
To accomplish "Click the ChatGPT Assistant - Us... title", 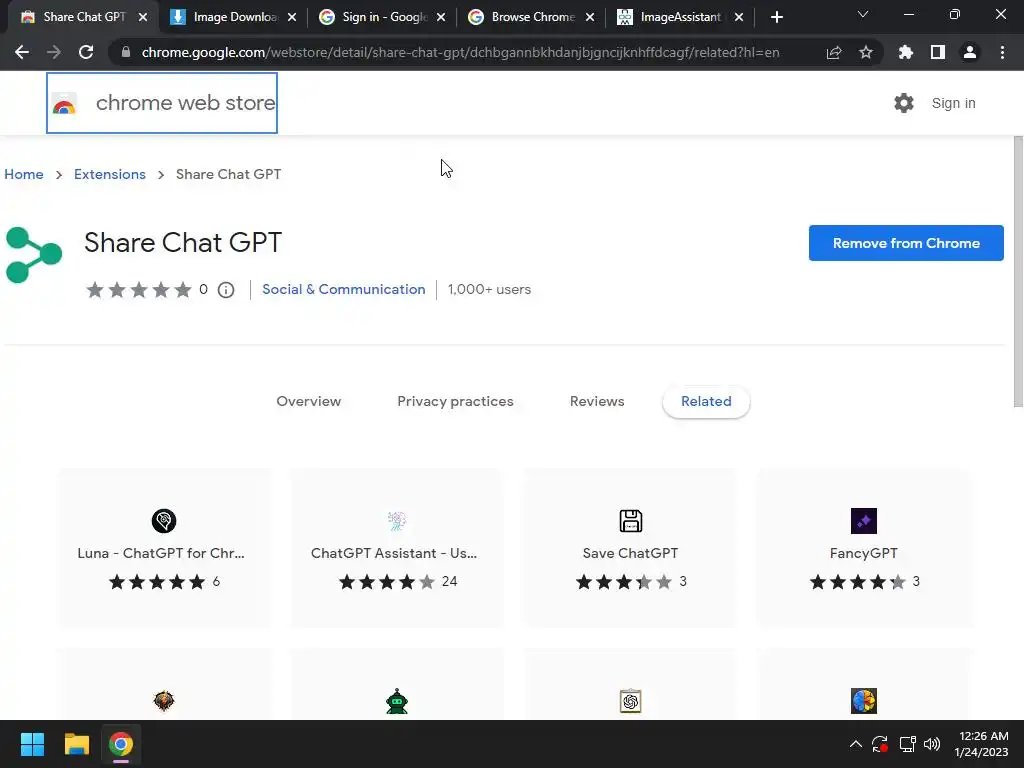I will click(394, 553).
